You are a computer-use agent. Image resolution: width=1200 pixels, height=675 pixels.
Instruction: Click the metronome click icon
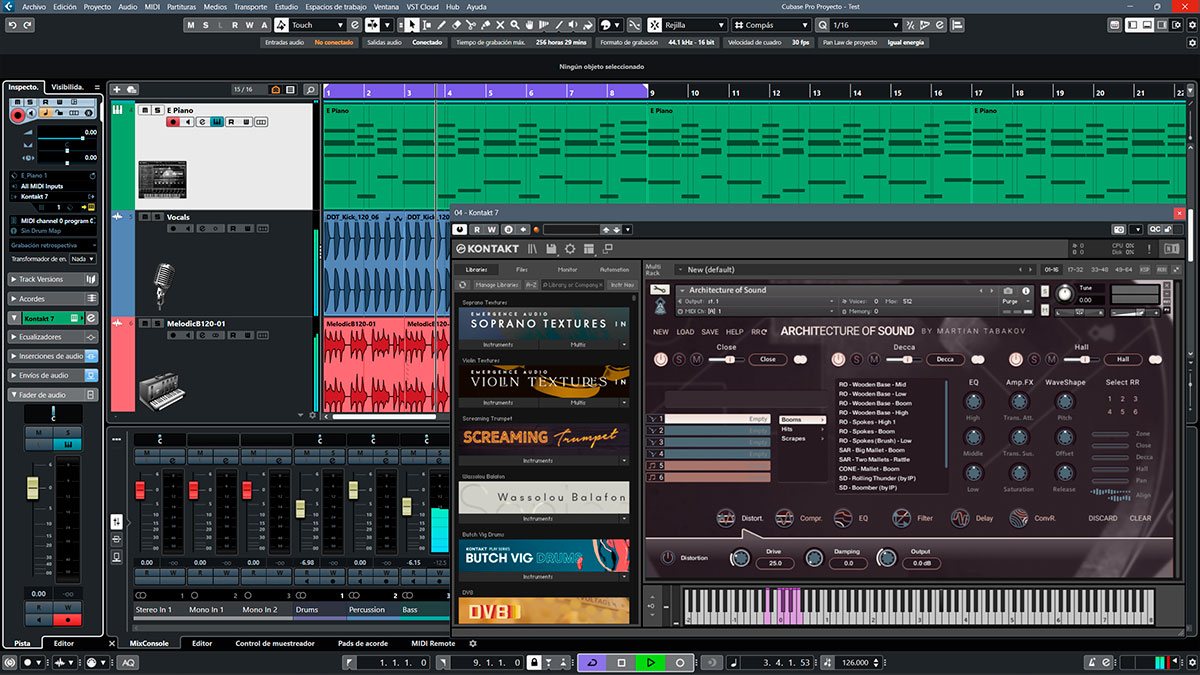click(1093, 662)
